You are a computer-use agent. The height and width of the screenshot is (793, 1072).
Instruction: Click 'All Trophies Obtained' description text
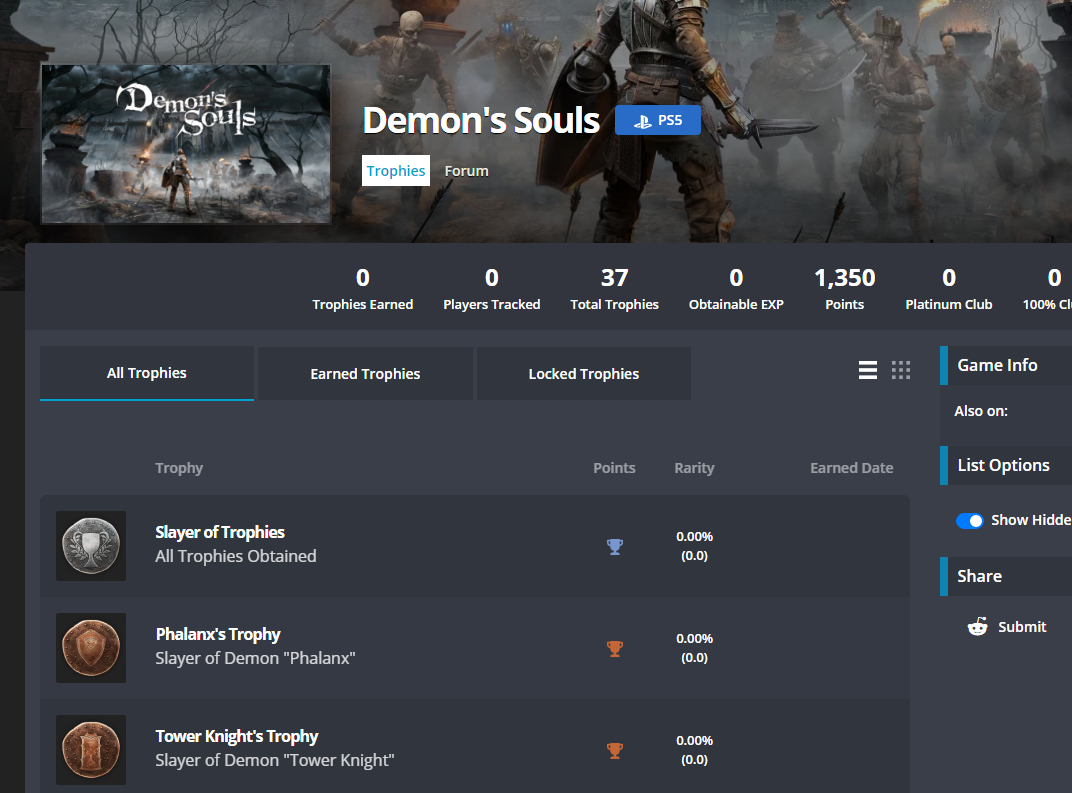coord(236,556)
